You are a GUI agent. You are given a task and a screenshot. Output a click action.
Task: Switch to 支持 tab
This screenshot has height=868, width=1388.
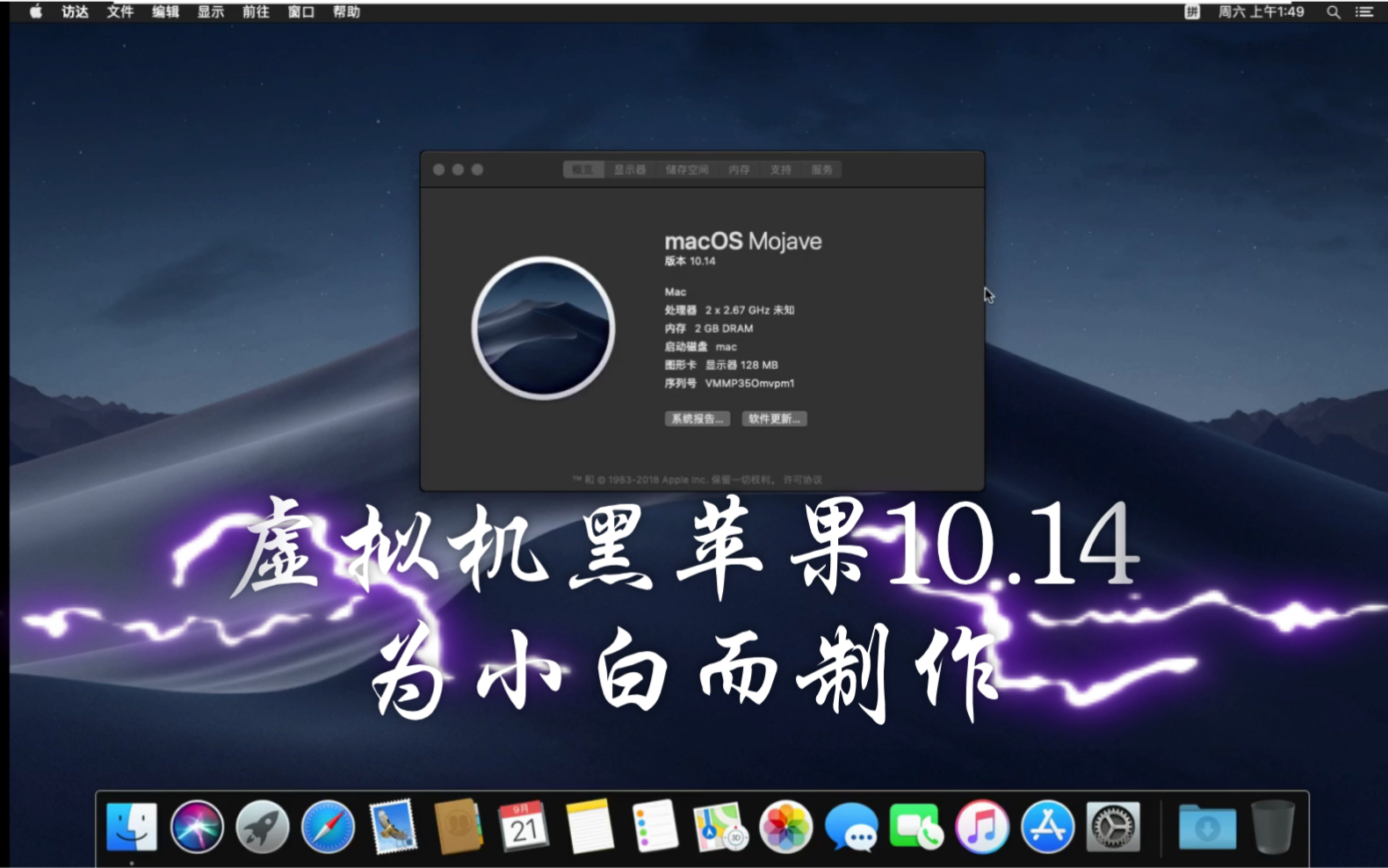(780, 170)
